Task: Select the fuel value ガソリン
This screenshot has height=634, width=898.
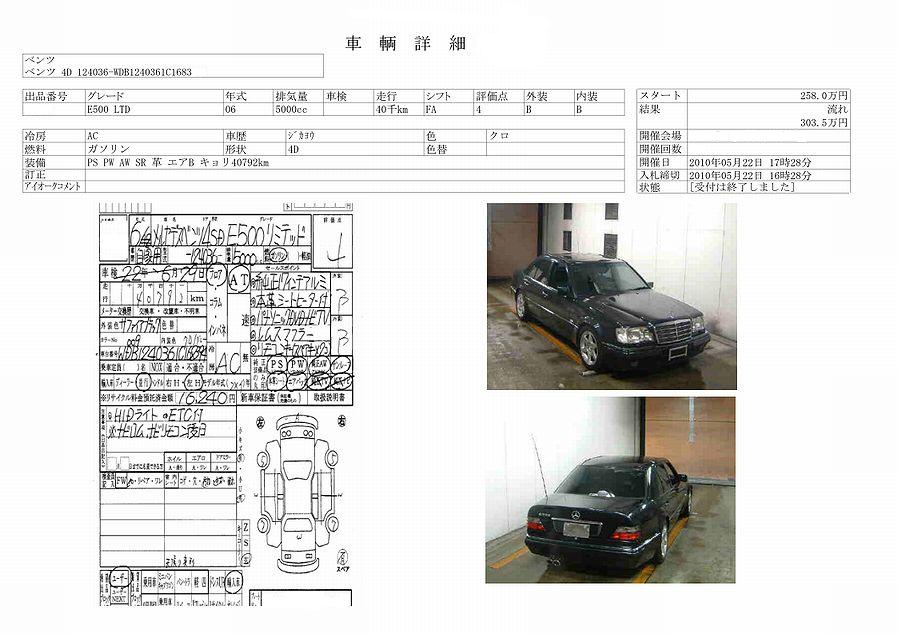Action: (x=109, y=149)
